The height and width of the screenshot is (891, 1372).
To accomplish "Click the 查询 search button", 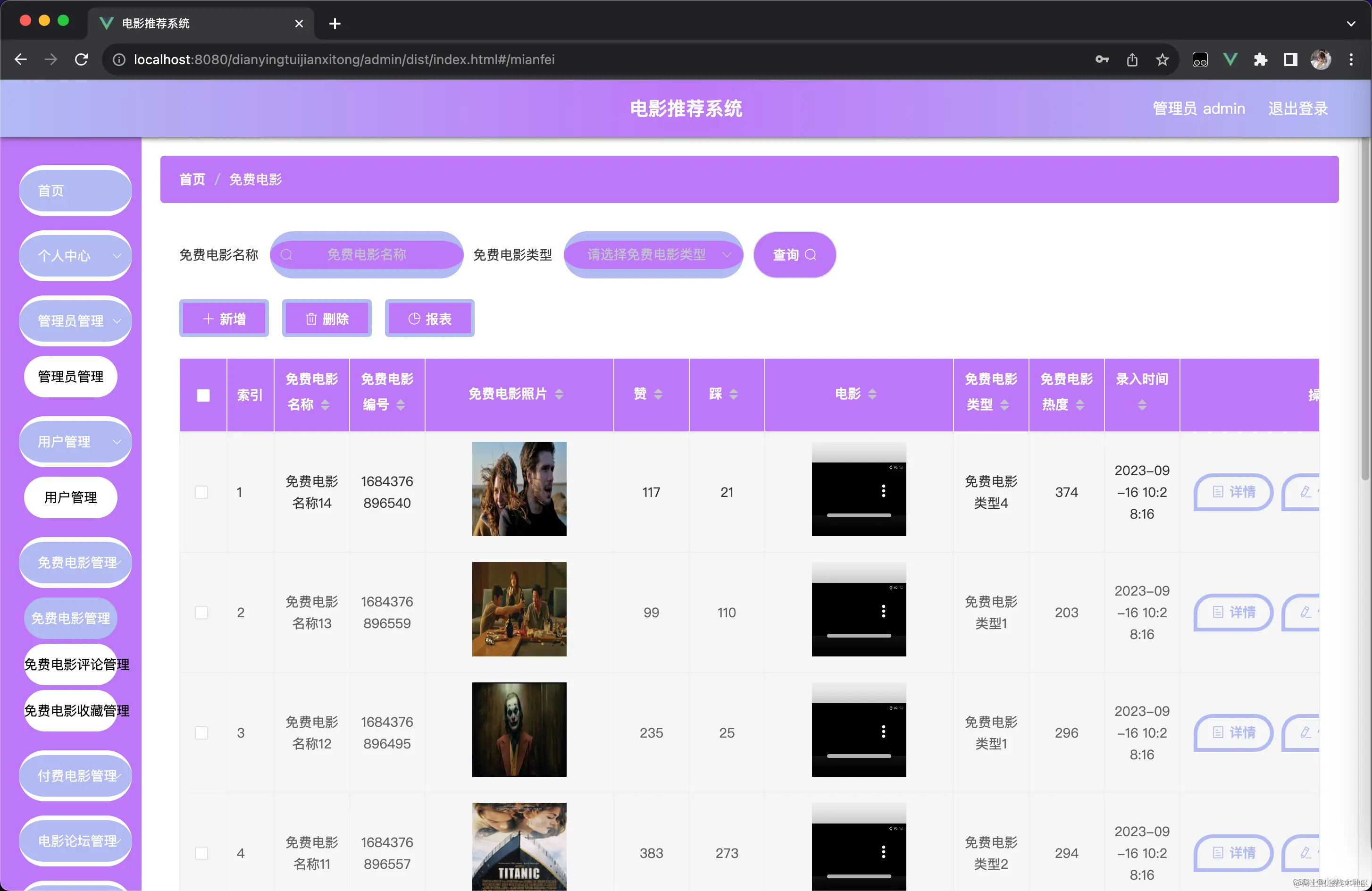I will pos(794,254).
